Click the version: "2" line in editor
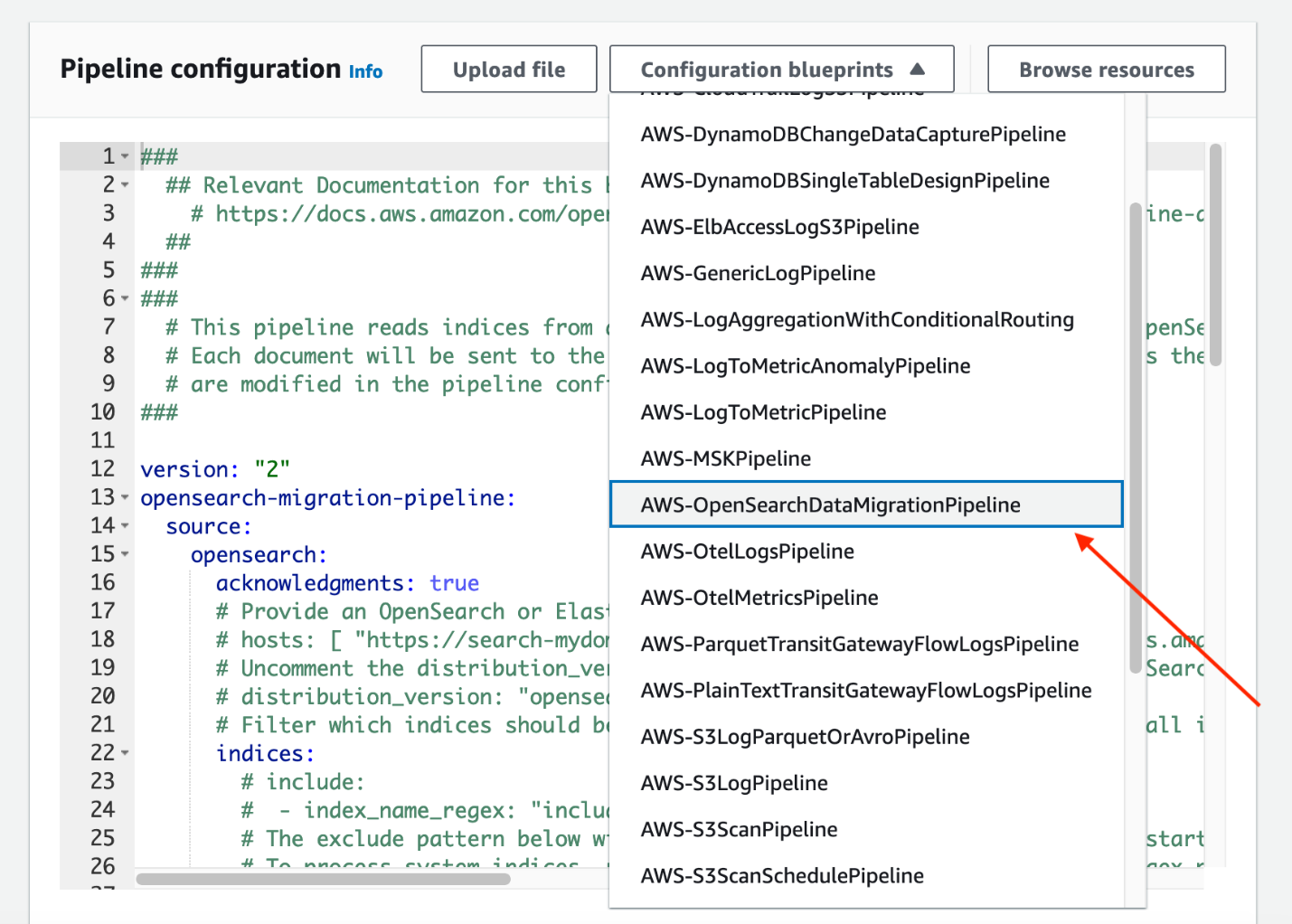 point(215,469)
